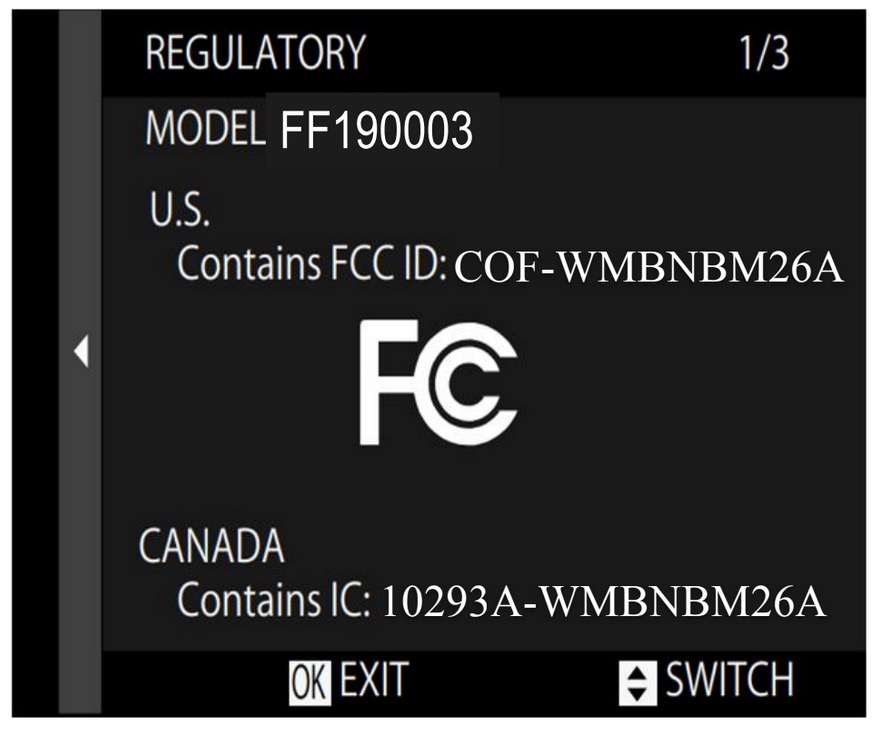Click the Contains IC label

pos(274,600)
